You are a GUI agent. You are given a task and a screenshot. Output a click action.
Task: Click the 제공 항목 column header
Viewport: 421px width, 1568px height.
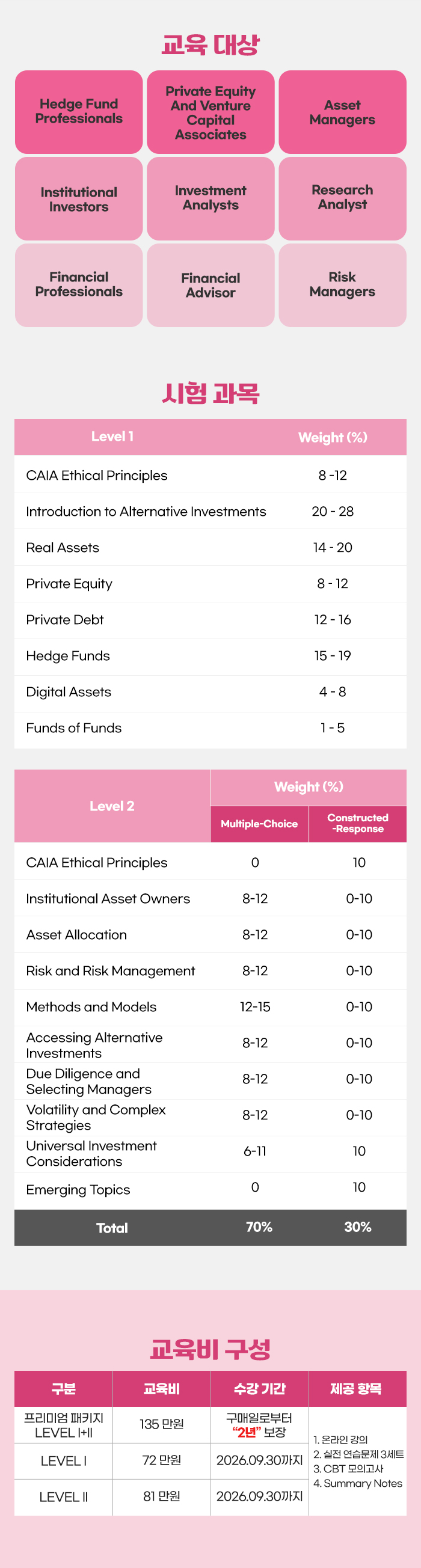click(x=357, y=1388)
